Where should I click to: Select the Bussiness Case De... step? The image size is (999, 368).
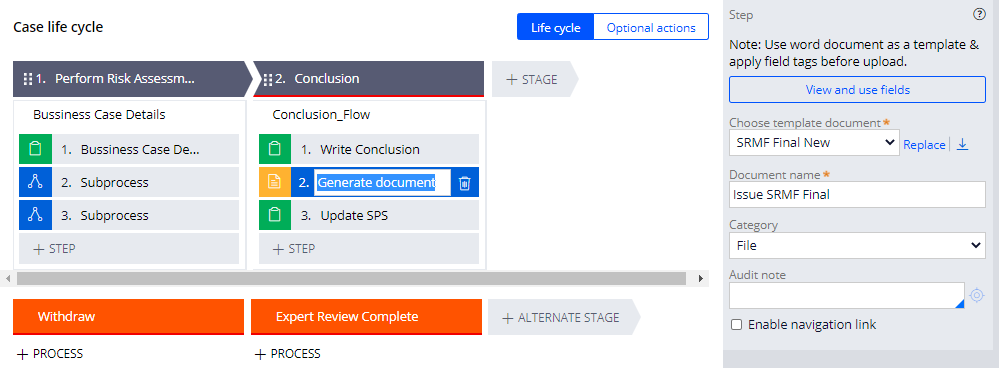pyautogui.click(x=129, y=150)
